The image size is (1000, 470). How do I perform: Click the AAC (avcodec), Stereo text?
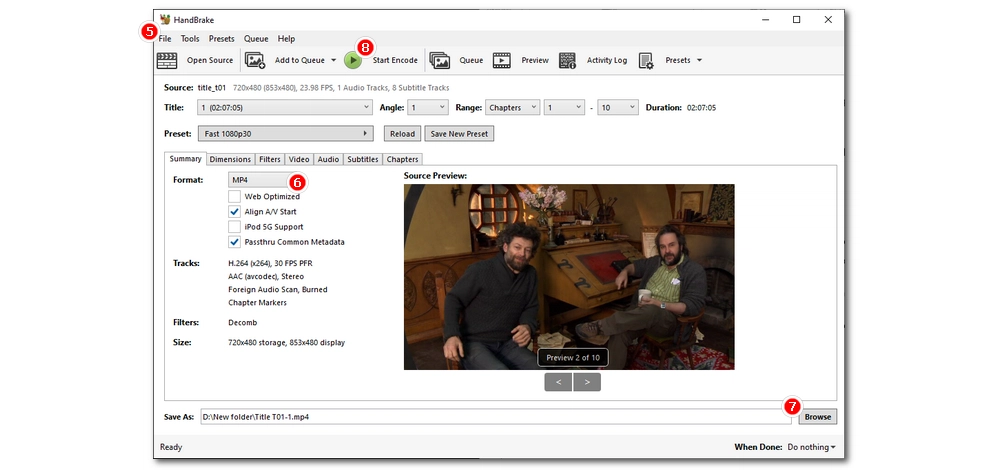point(266,277)
